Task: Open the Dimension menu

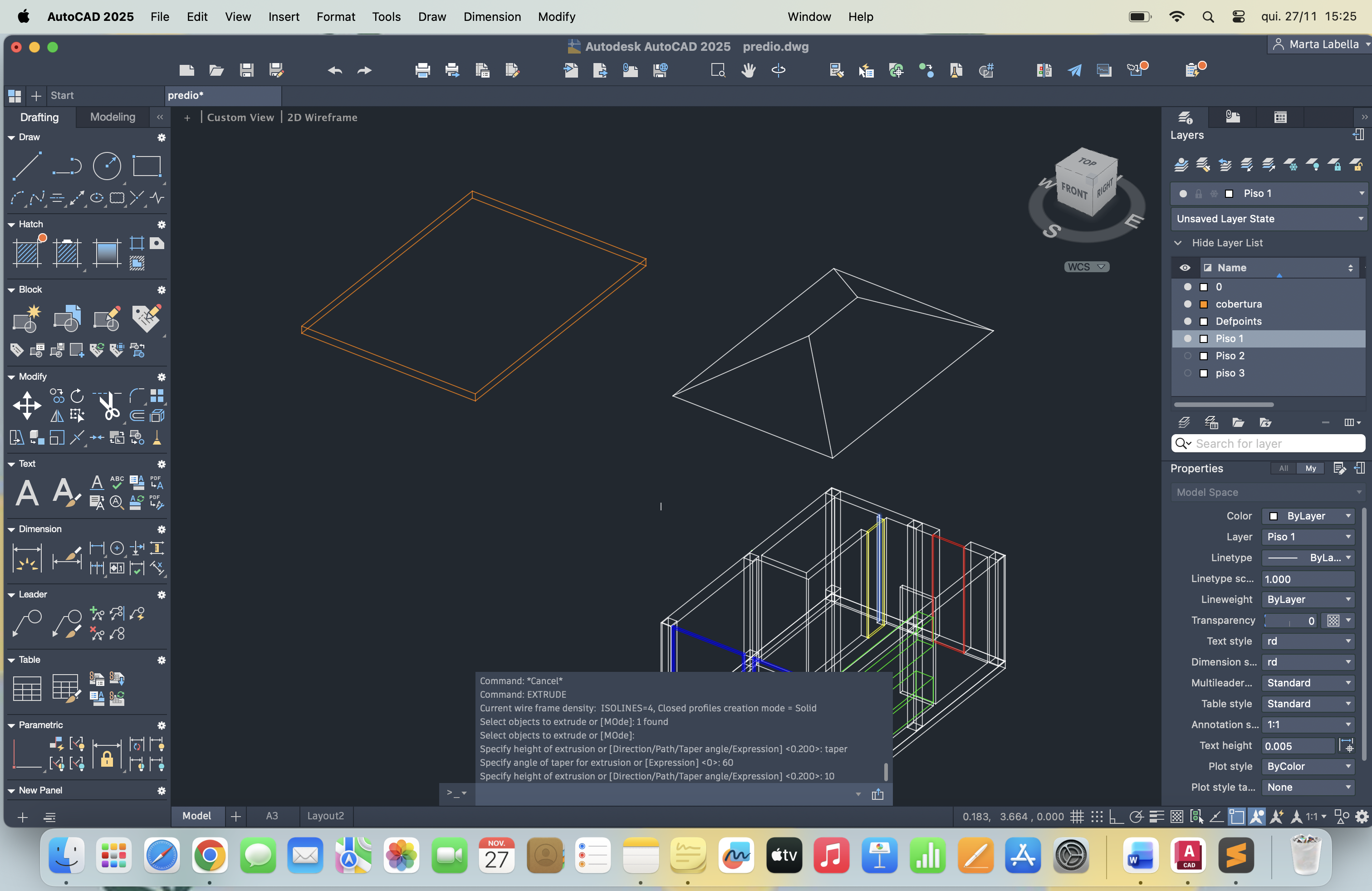Action: point(492,17)
